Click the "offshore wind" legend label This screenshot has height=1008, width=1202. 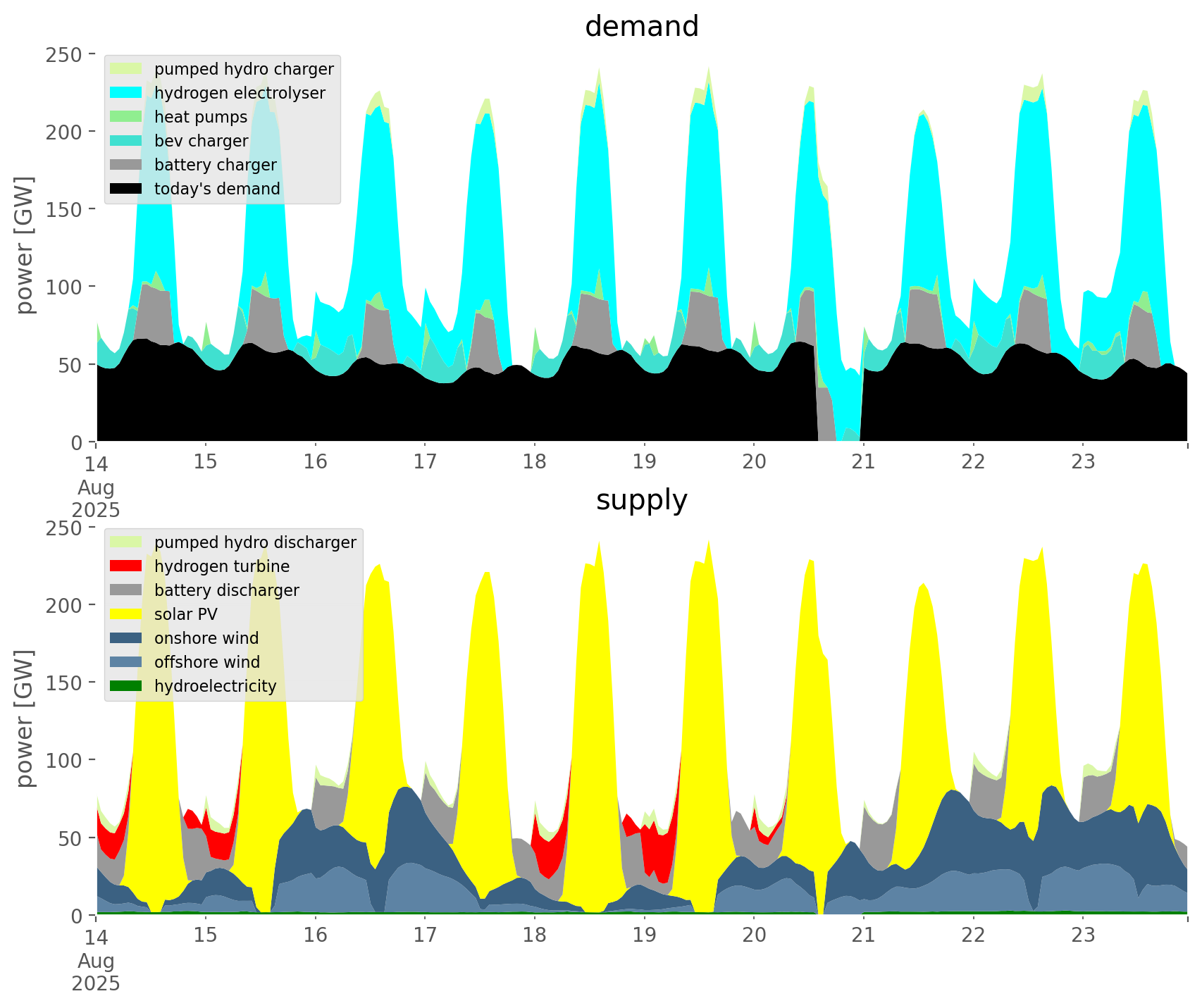coord(206,662)
